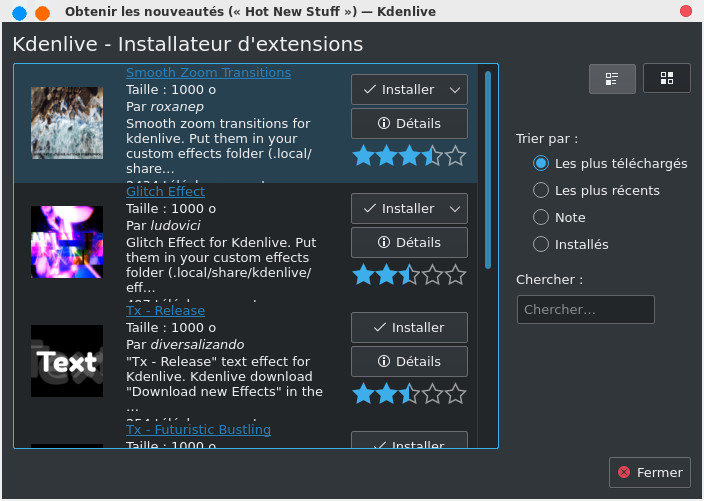
Task: Close dialog with Fermer button
Action: (x=650, y=472)
